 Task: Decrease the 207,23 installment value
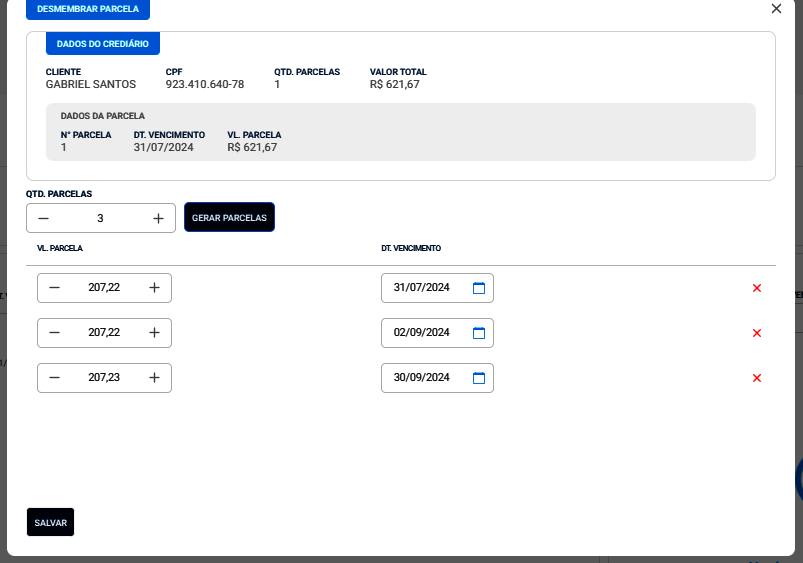[x=54, y=378]
